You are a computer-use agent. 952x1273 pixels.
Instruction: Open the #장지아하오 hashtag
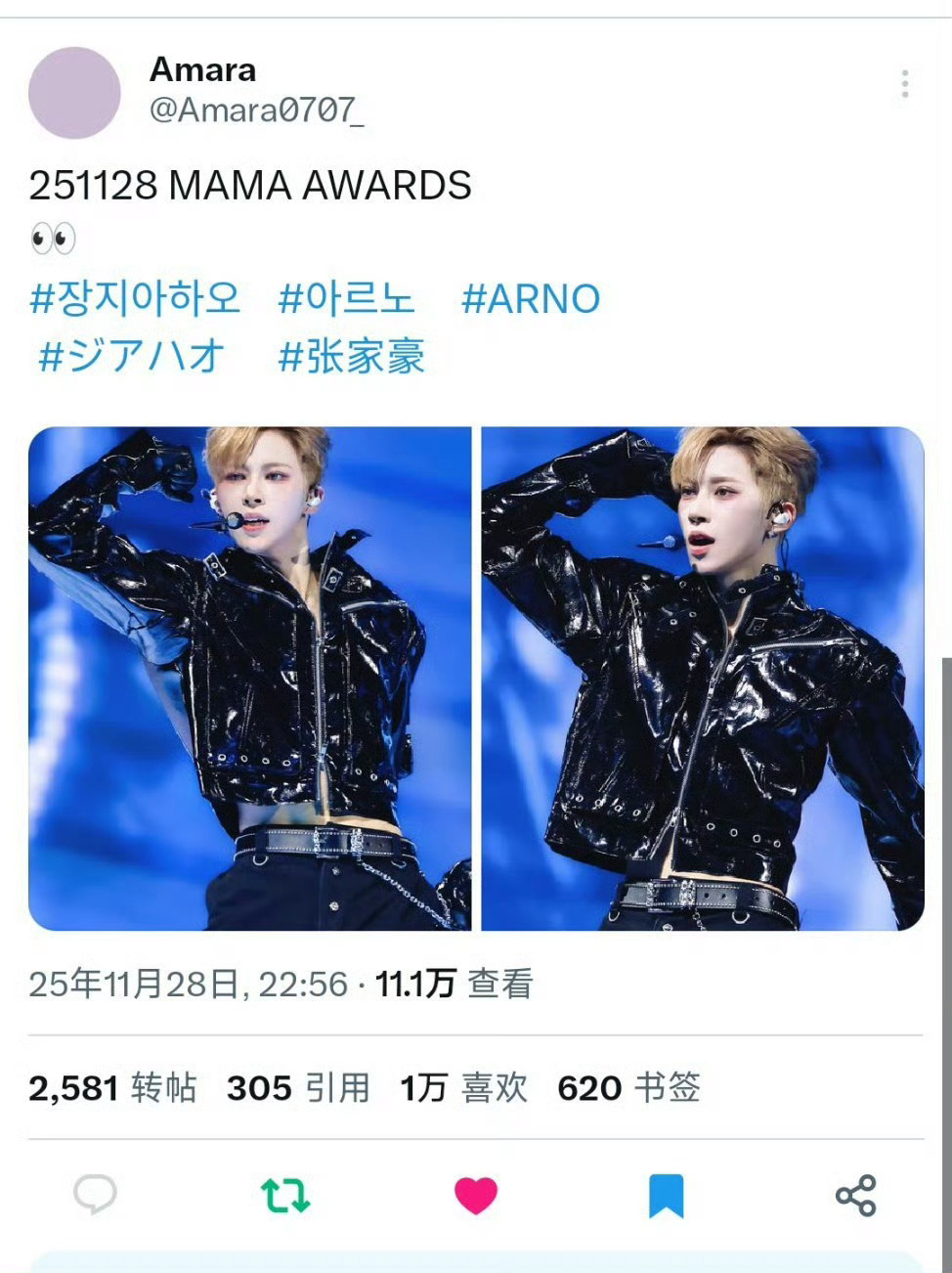pos(135,297)
